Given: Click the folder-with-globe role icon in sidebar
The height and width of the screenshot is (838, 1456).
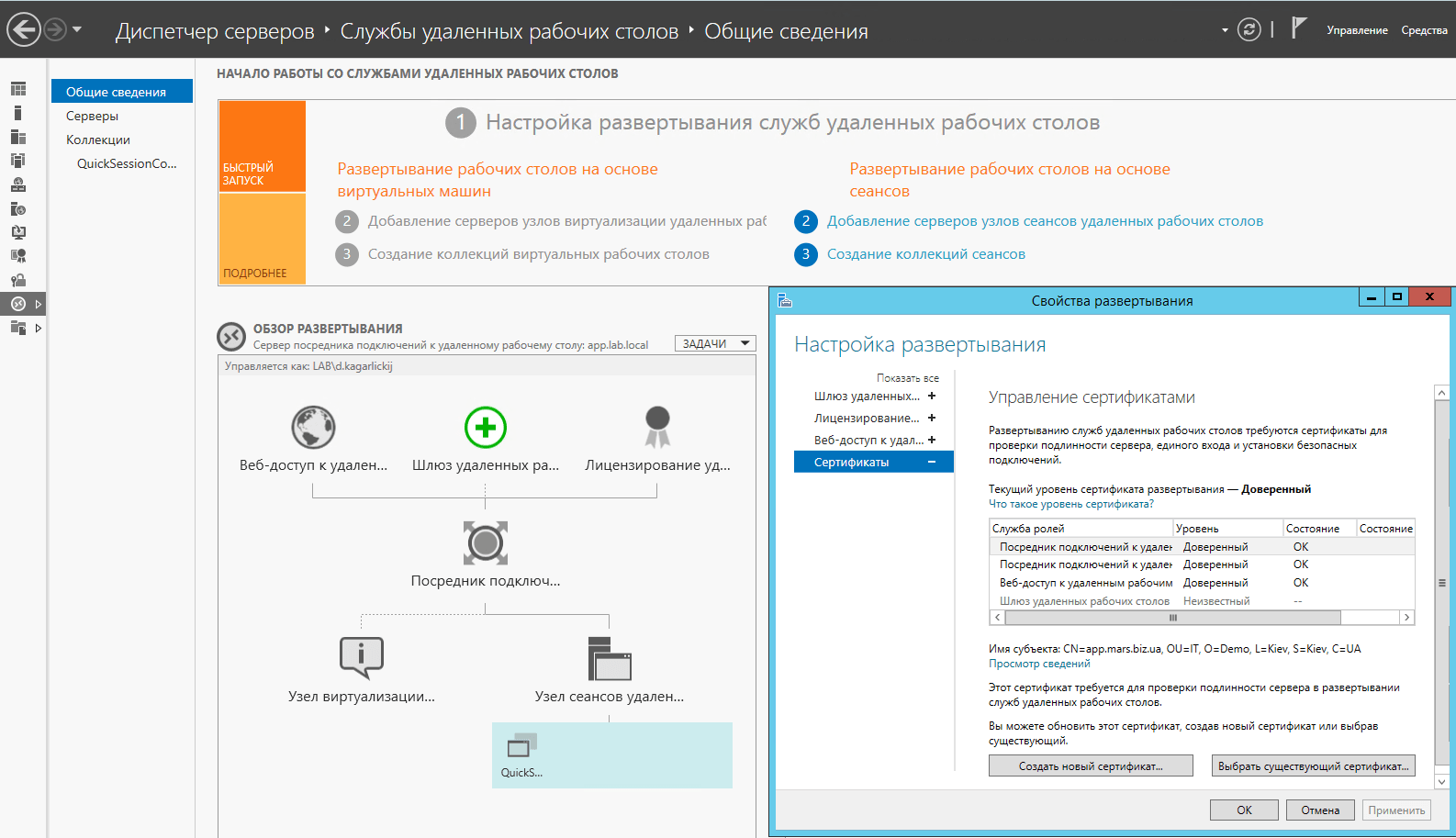Looking at the screenshot, I should click(18, 208).
